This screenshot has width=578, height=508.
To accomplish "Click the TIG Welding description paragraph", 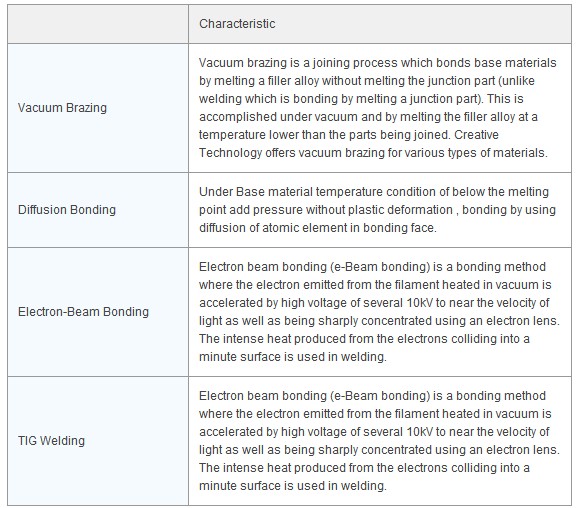I will pos(379,441).
